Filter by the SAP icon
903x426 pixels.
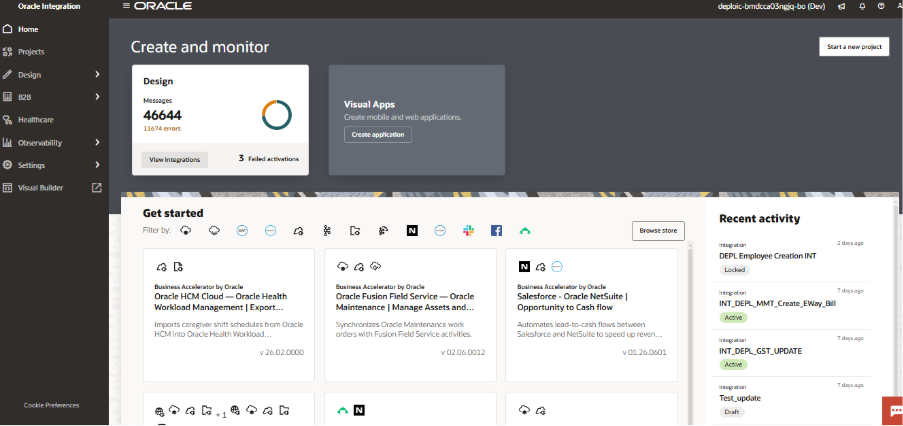(x=242, y=231)
